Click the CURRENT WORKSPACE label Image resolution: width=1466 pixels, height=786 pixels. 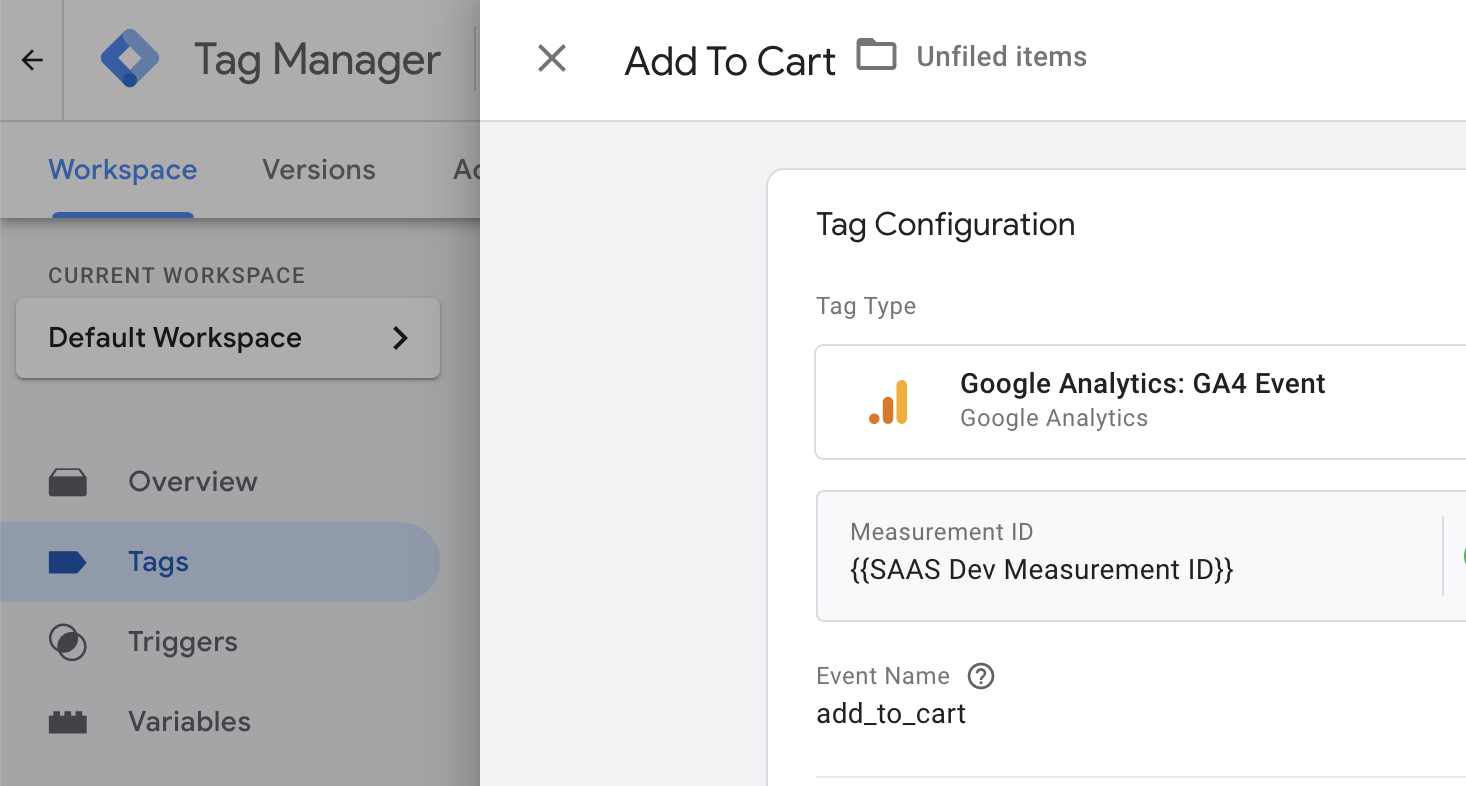point(177,275)
